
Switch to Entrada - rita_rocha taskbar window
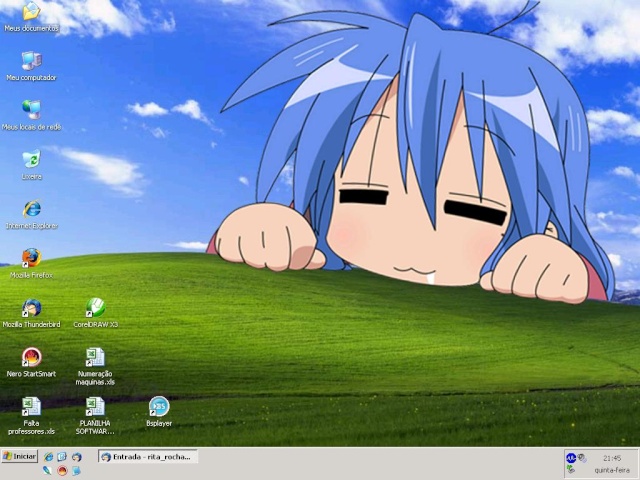pyautogui.click(x=148, y=457)
